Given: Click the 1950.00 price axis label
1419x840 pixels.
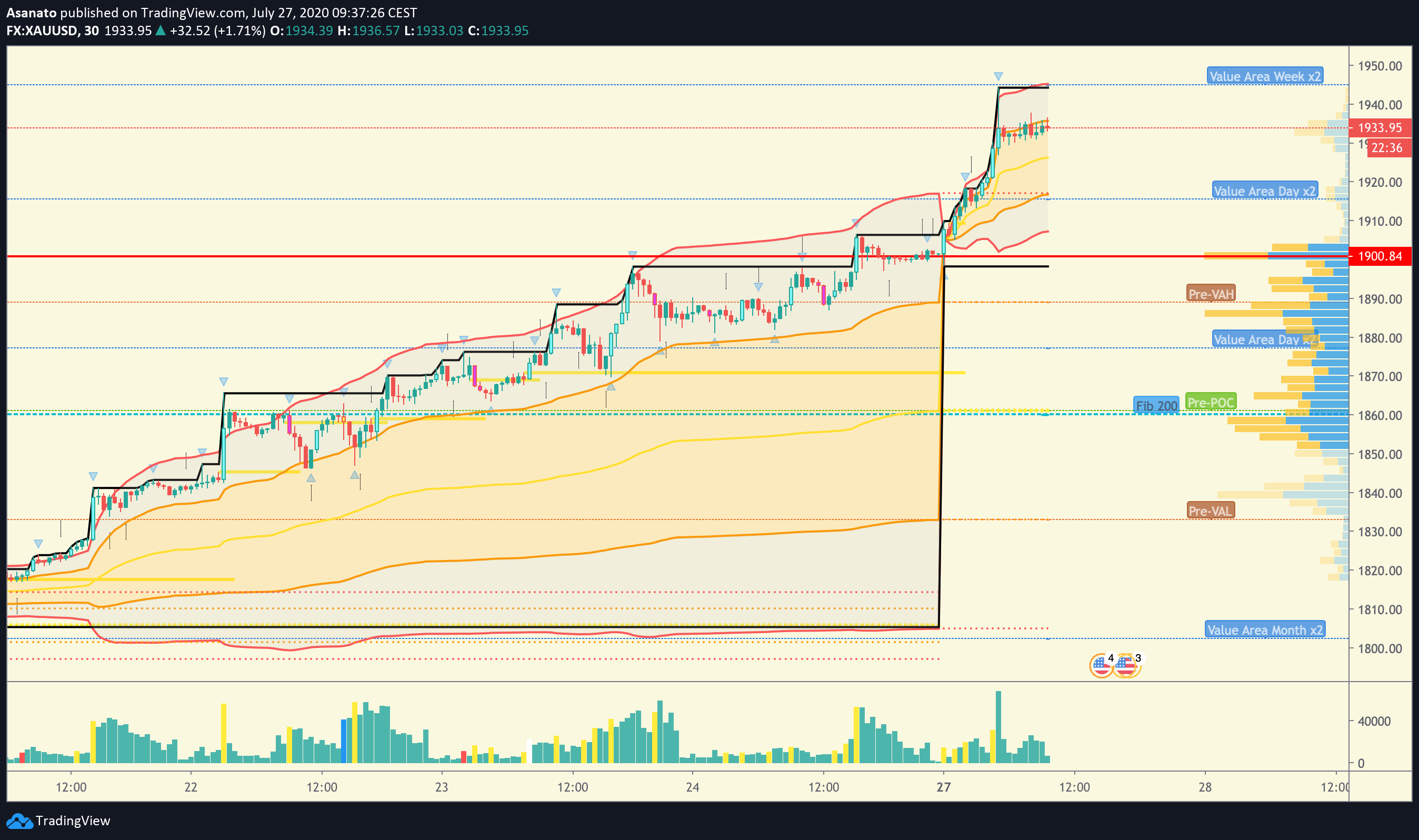Looking at the screenshot, I should pyautogui.click(x=1380, y=66).
